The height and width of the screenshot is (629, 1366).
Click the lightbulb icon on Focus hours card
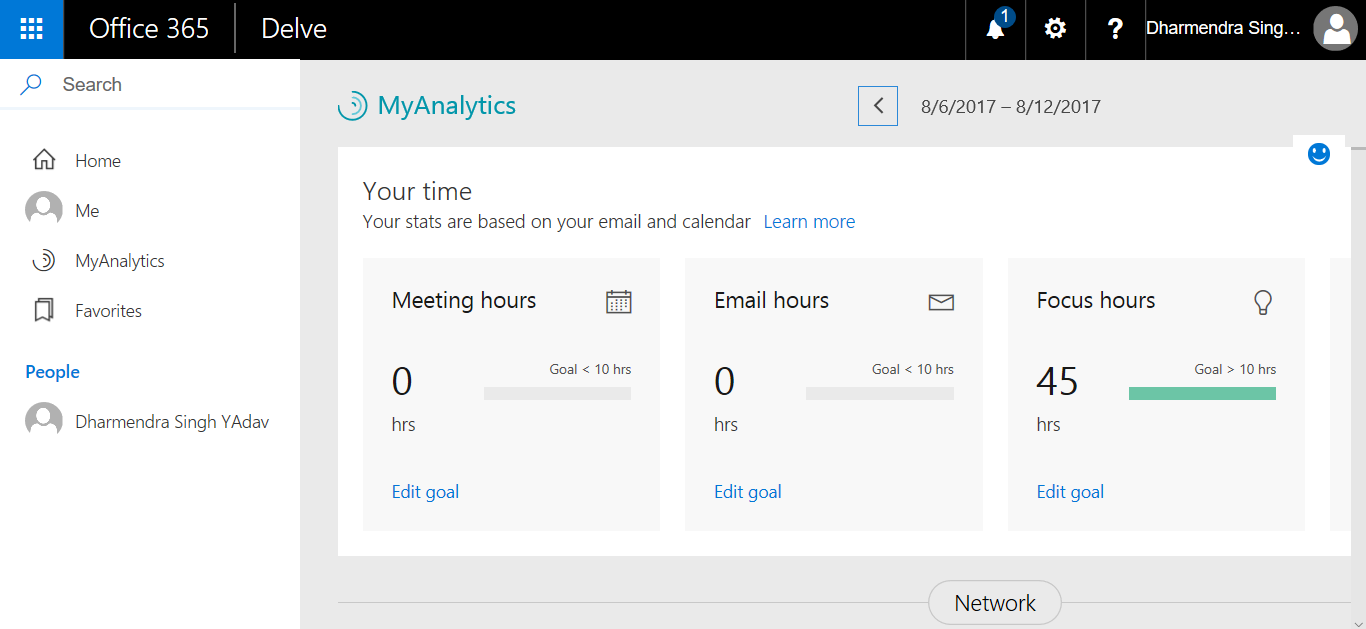1263,300
